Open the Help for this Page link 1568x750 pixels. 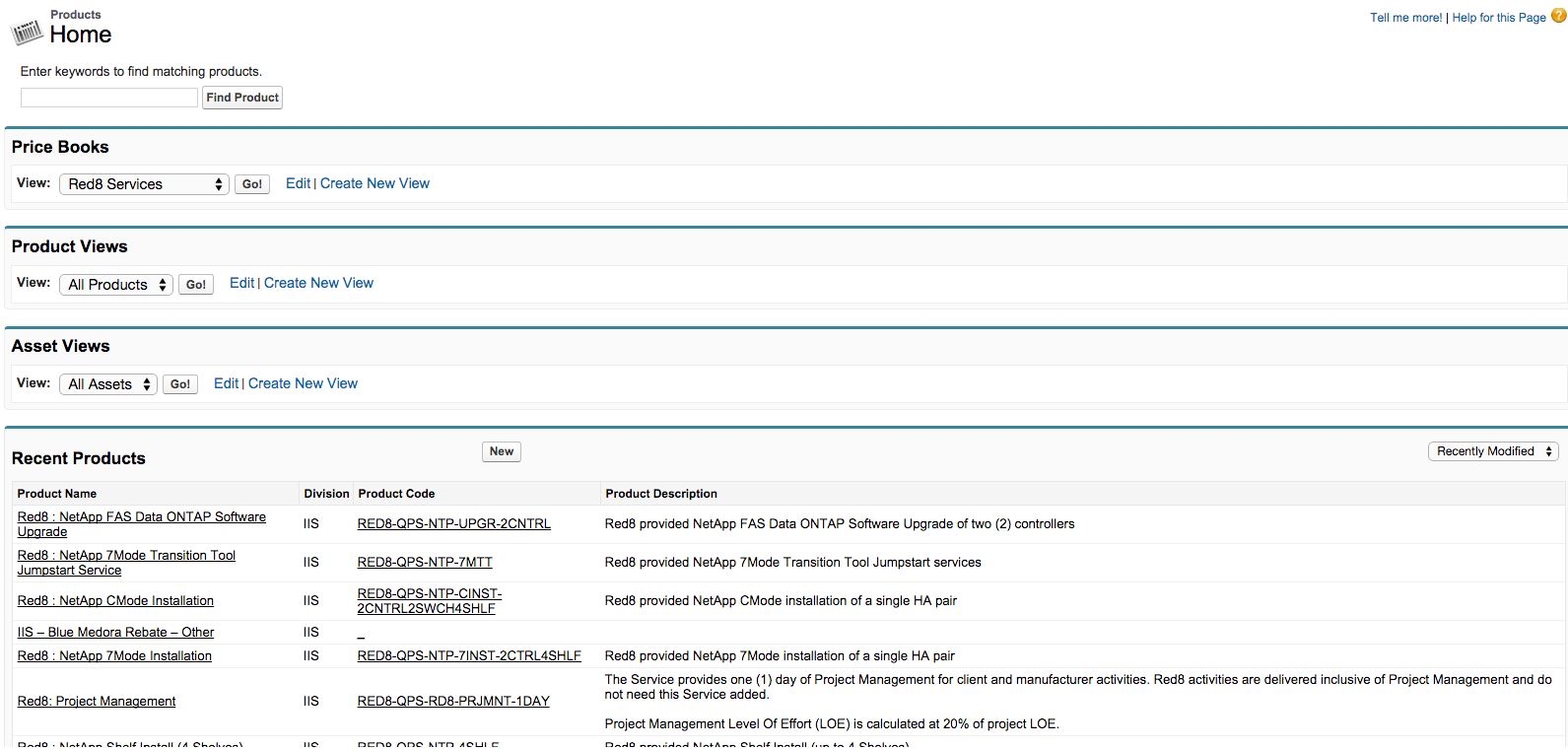[x=1499, y=18]
